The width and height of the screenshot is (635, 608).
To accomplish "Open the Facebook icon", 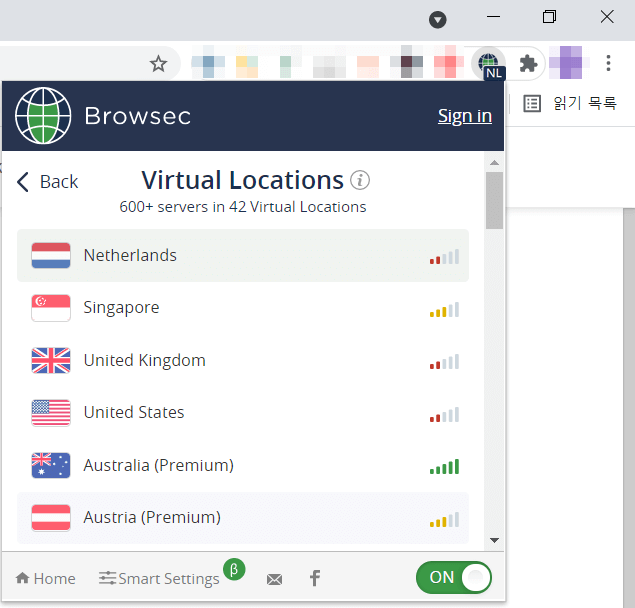I will tap(315, 578).
